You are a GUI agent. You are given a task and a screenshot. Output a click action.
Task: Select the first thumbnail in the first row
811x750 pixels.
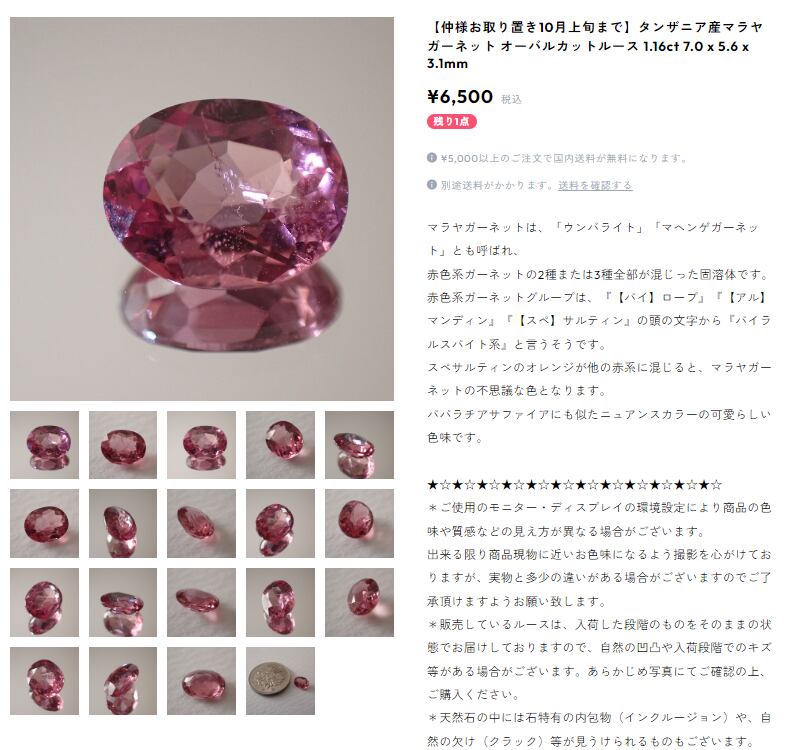[x=44, y=445]
